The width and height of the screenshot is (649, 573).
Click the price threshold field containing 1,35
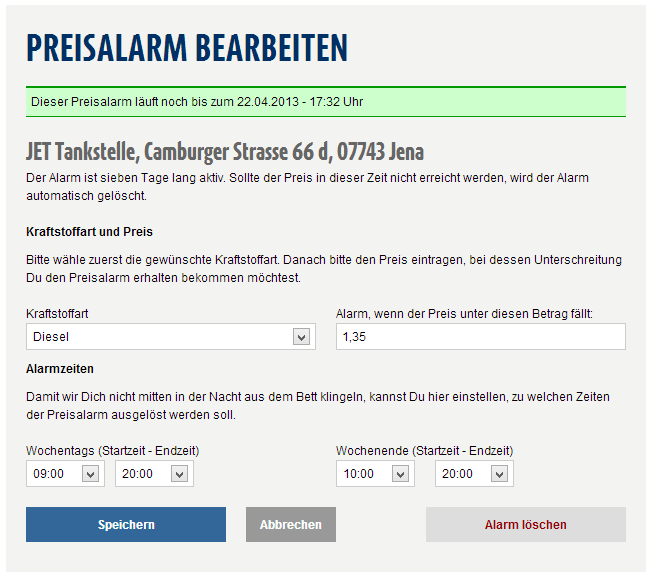[481, 337]
